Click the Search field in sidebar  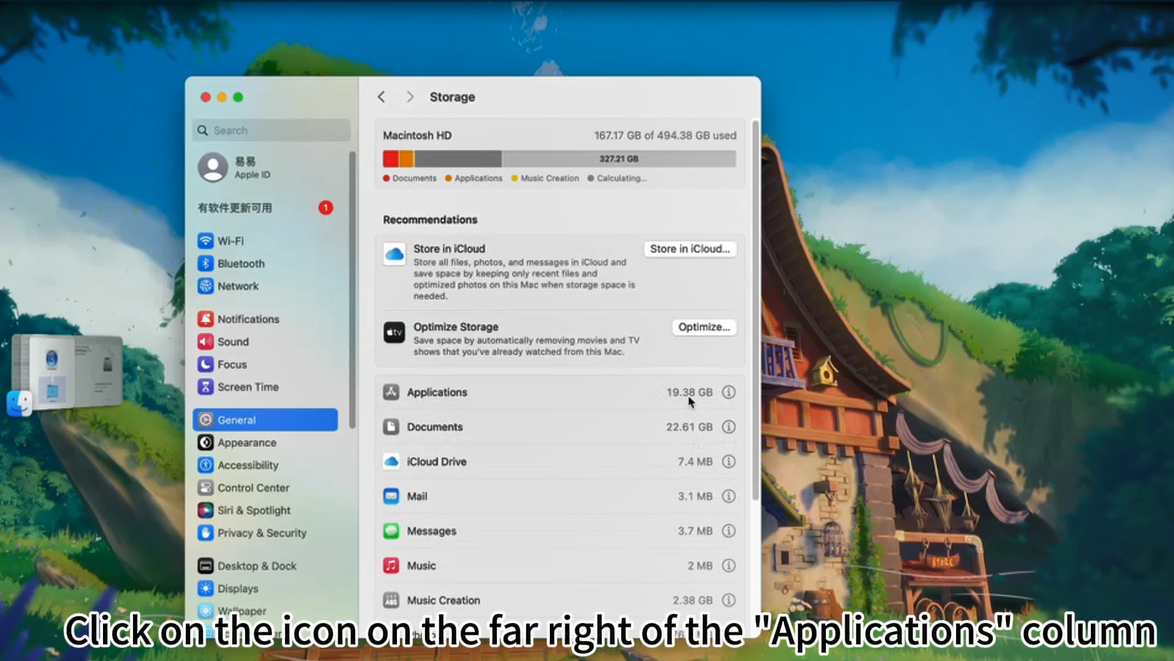pyautogui.click(x=271, y=130)
